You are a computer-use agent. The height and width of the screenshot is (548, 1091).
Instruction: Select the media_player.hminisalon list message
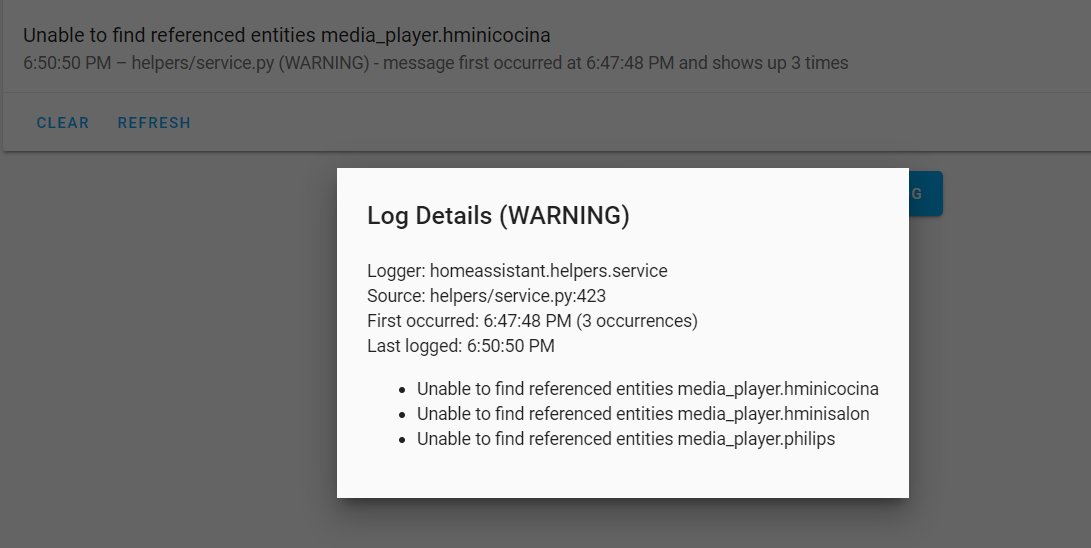tap(643, 414)
